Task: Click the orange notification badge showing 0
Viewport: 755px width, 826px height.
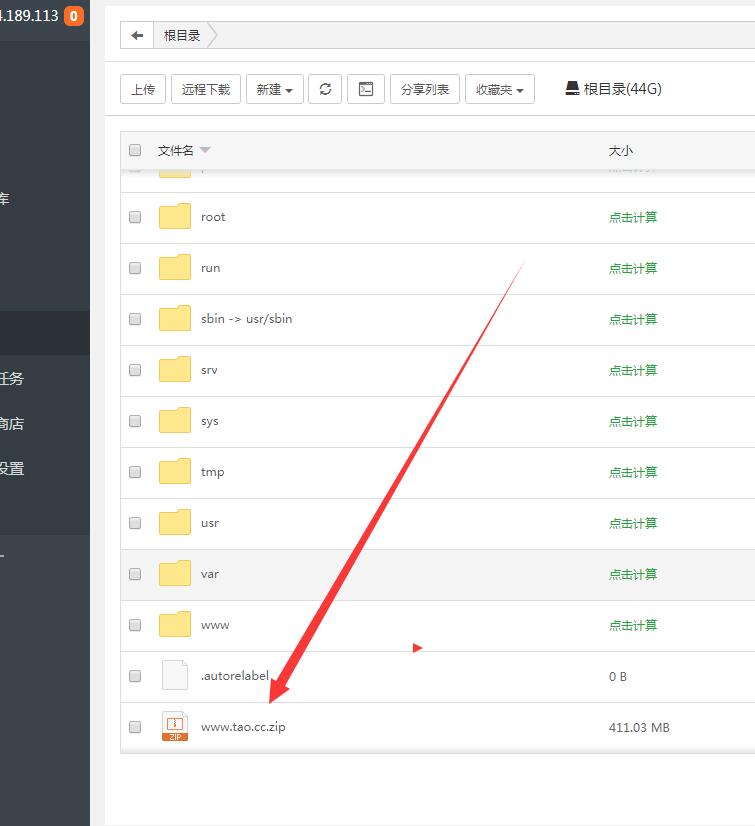Action: tap(73, 16)
